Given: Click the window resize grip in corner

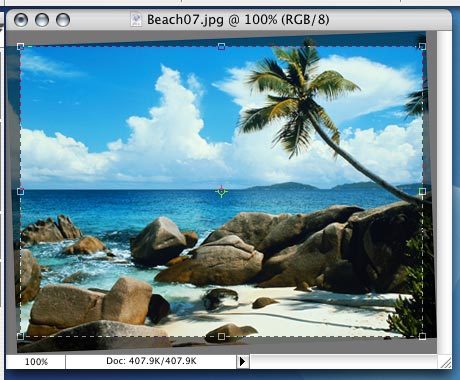Looking at the screenshot, I should click(445, 362).
